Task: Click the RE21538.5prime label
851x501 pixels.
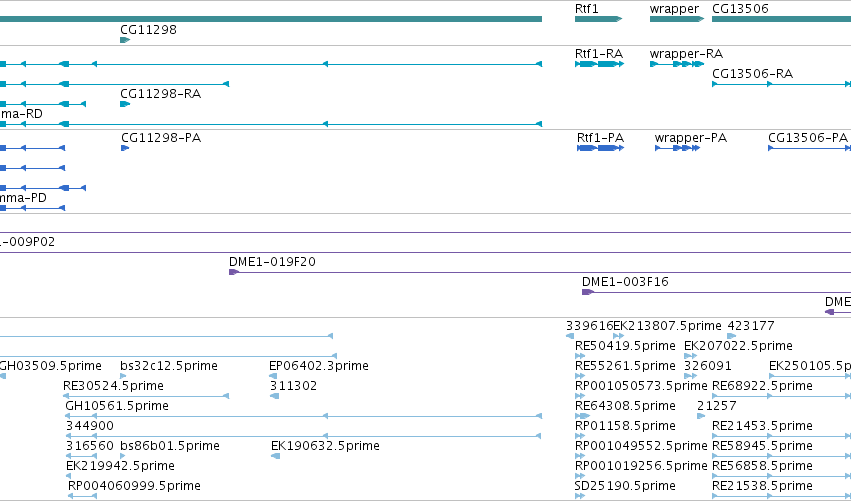Action: pos(763,486)
